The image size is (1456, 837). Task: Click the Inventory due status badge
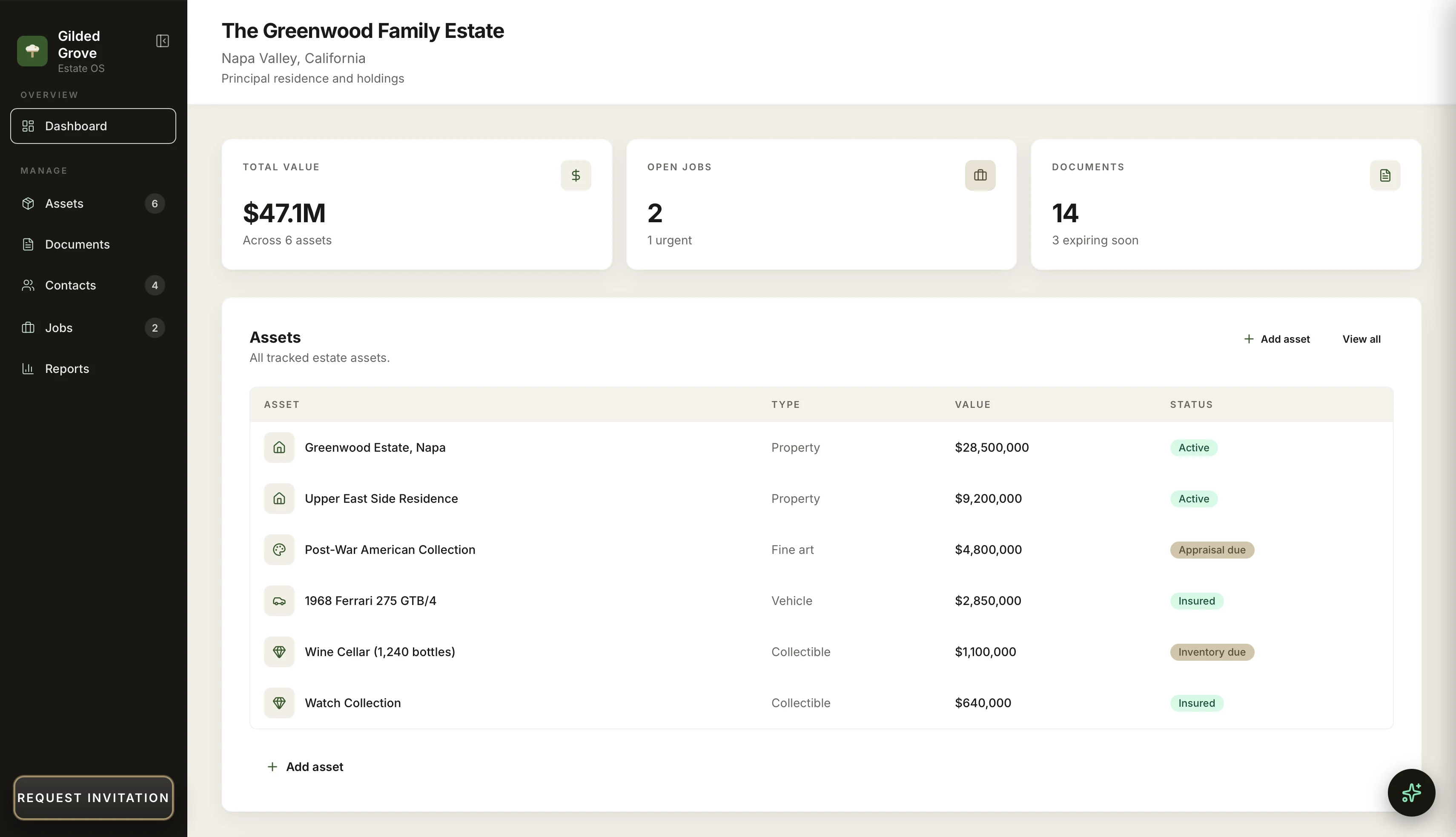pos(1212,653)
